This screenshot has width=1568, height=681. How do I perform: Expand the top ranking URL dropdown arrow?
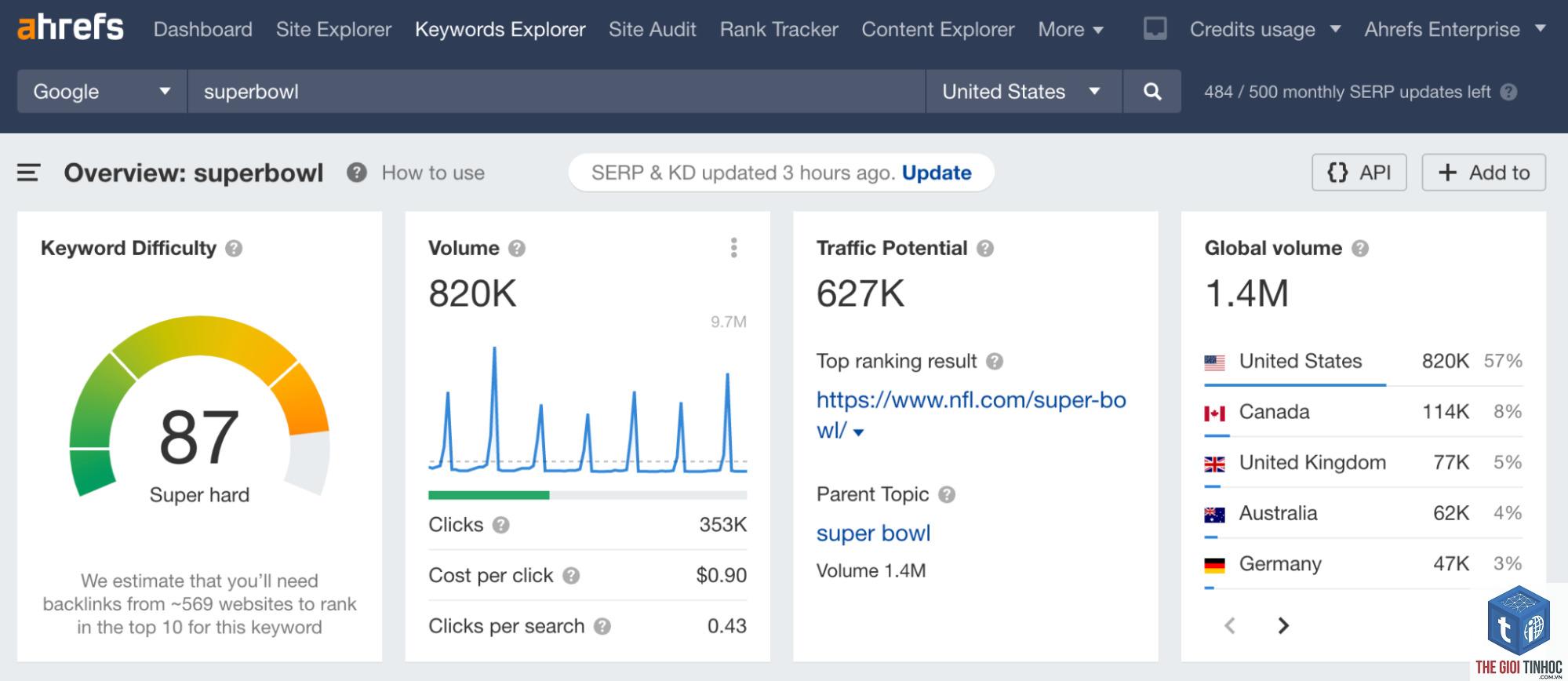(858, 432)
